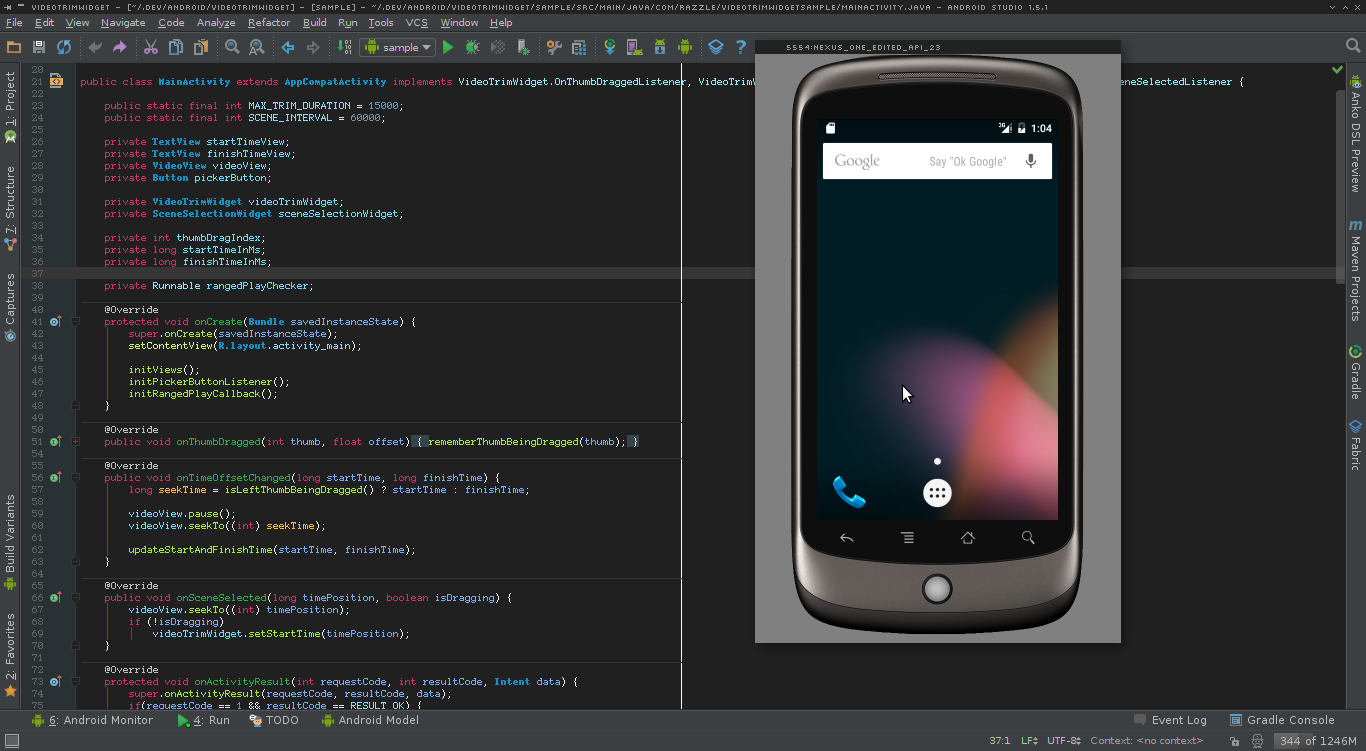
Task: Open the TODO tool window
Action: [274, 720]
